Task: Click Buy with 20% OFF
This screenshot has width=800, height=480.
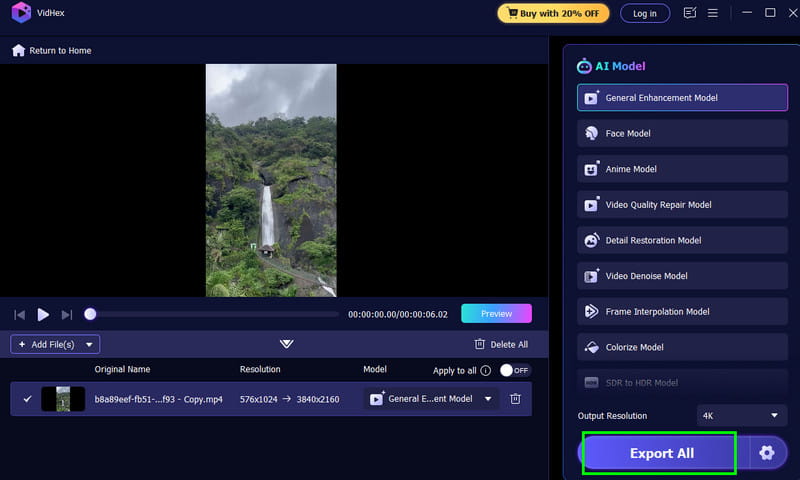Action: coord(553,13)
